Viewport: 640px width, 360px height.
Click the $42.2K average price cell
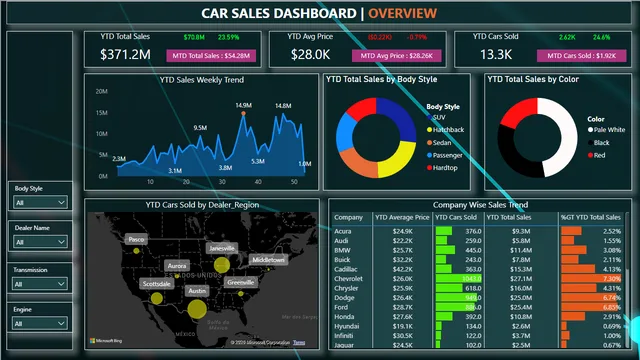coord(402,269)
